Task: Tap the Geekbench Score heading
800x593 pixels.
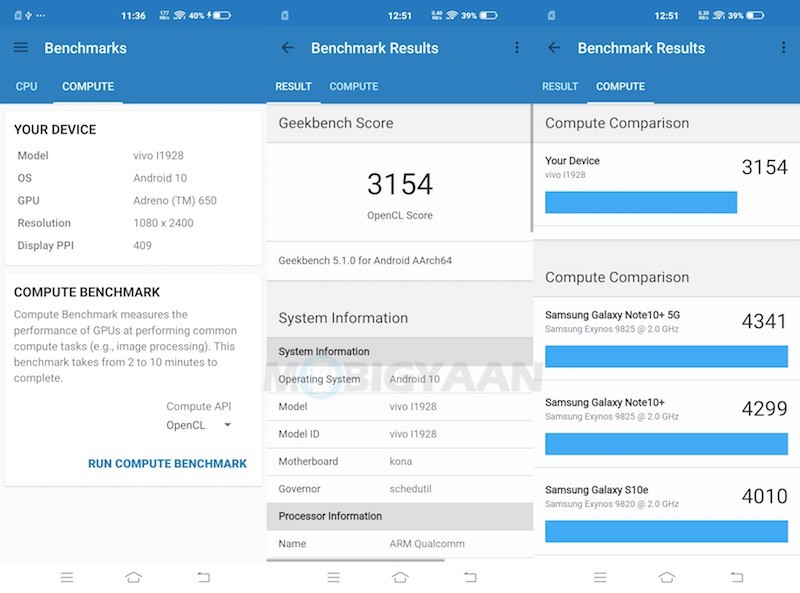Action: (336, 123)
